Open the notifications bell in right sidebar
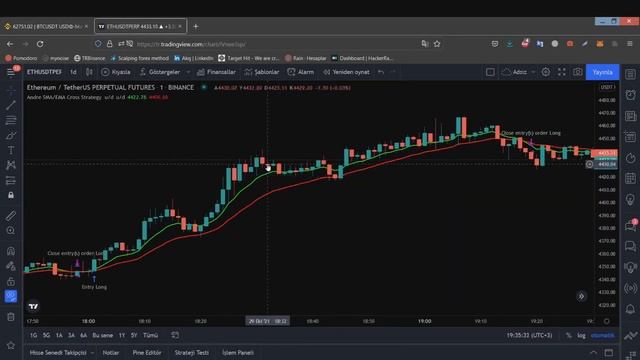 pos(630,309)
